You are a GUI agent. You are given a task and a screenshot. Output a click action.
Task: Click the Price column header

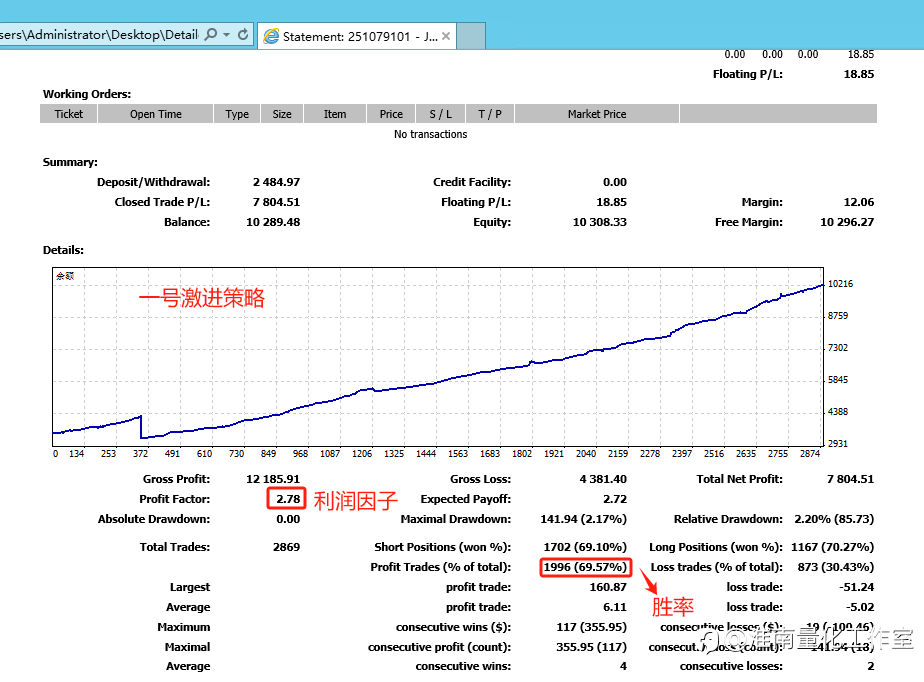pyautogui.click(x=391, y=114)
